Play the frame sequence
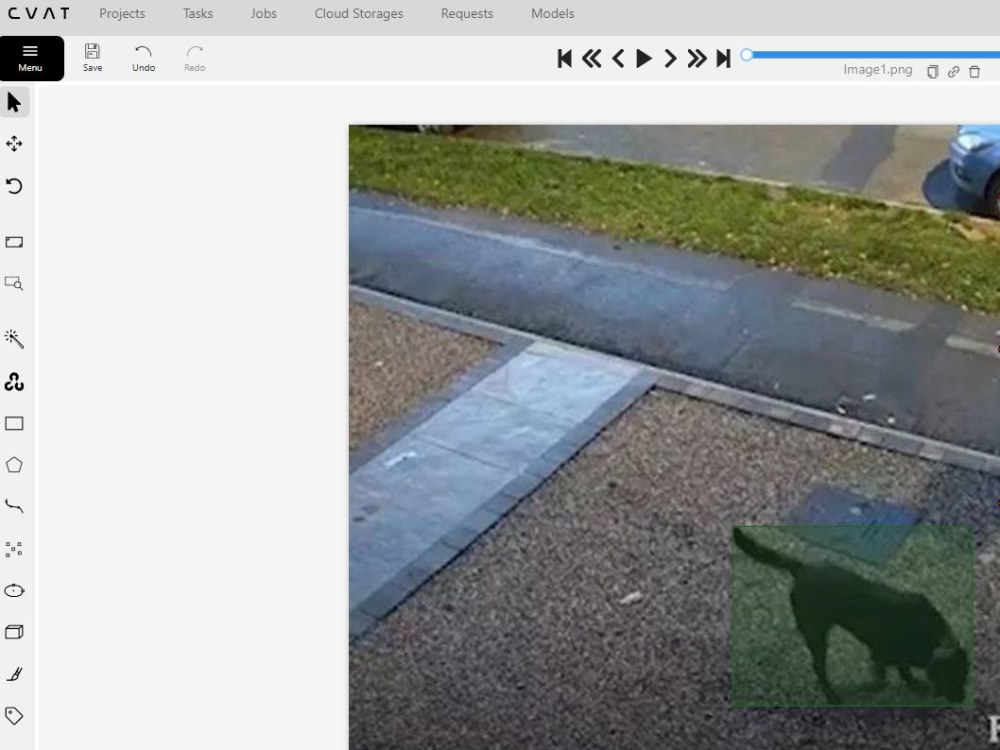1000x750 pixels. pyautogui.click(x=644, y=59)
